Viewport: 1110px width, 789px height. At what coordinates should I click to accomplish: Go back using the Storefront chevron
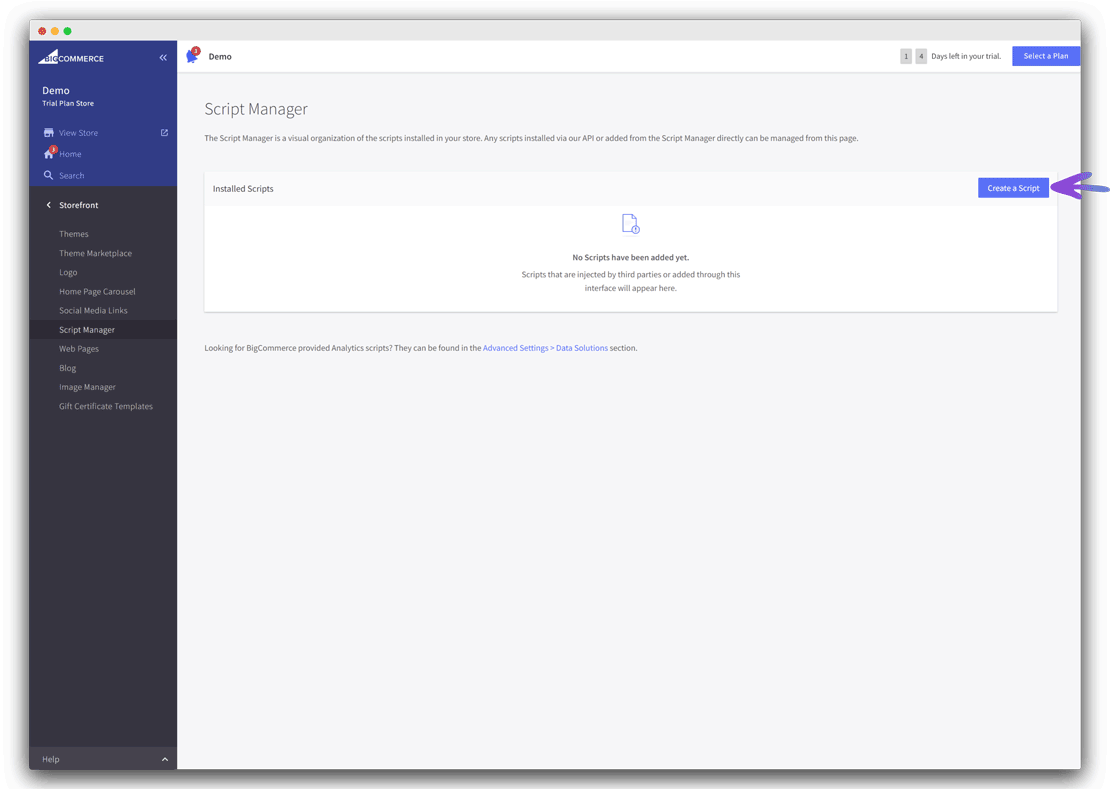[x=48, y=204]
